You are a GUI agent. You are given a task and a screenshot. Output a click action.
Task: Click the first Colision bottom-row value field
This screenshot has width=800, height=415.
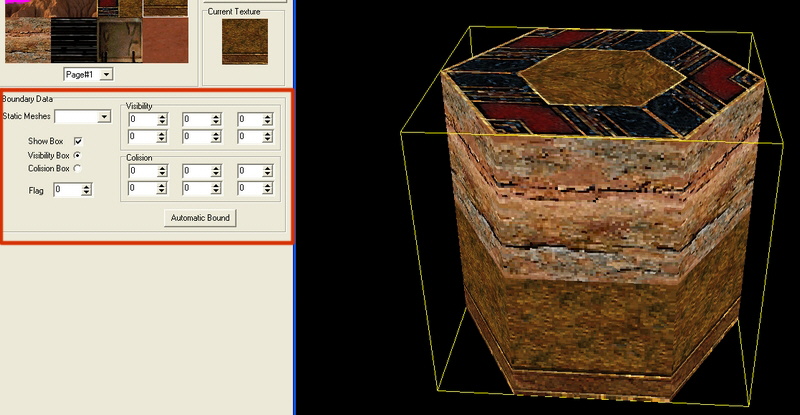click(x=141, y=188)
